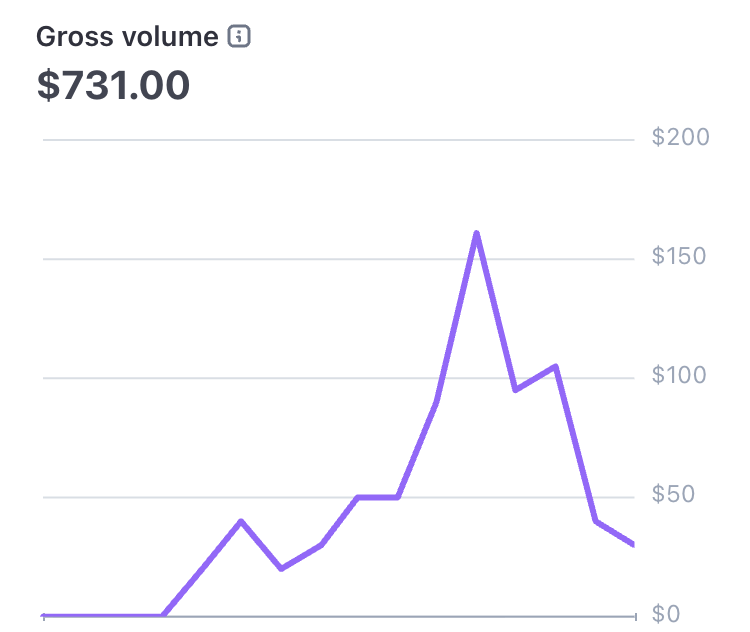Click the purple line's right end point
The height and width of the screenshot is (632, 750).
pos(633,544)
